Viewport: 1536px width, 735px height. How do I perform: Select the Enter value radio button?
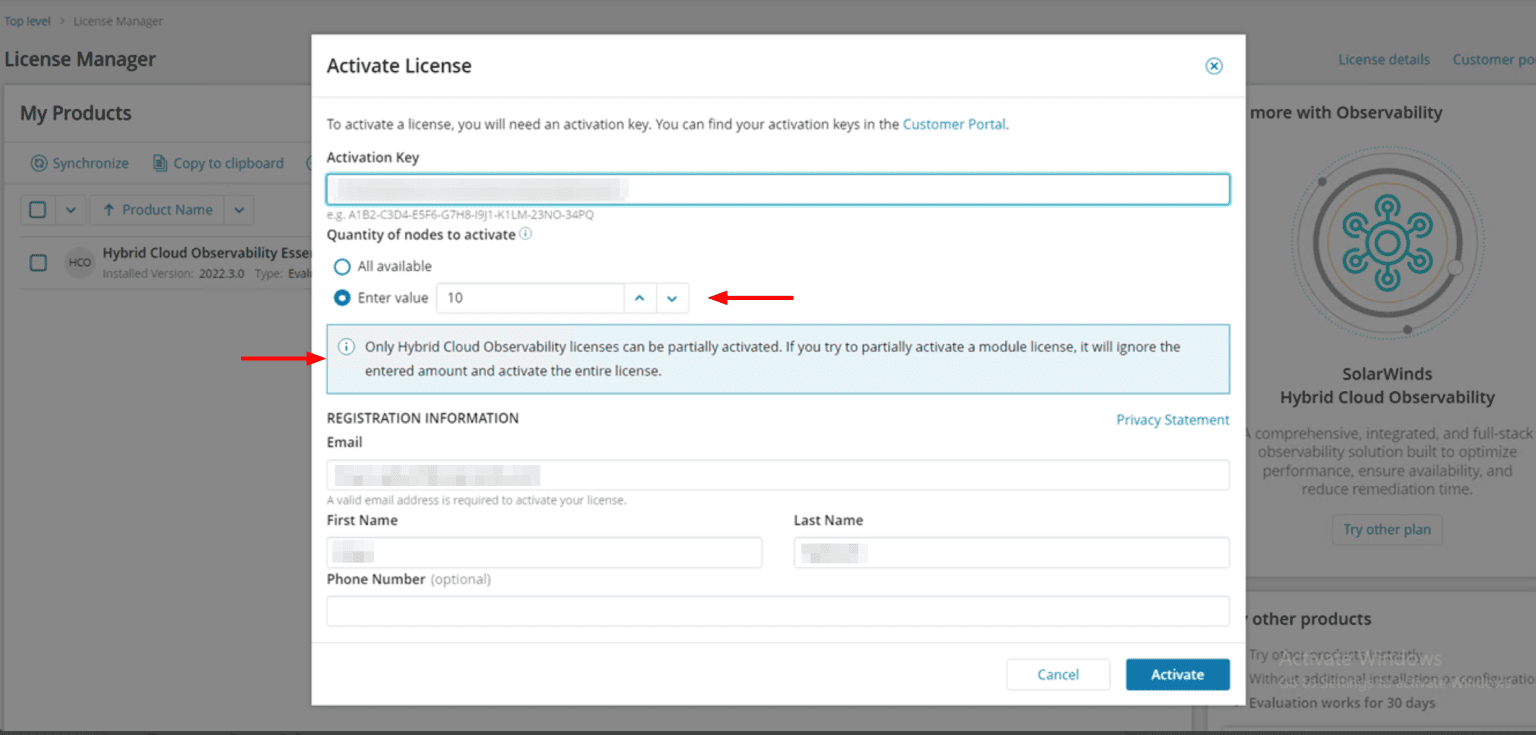pyautogui.click(x=342, y=297)
